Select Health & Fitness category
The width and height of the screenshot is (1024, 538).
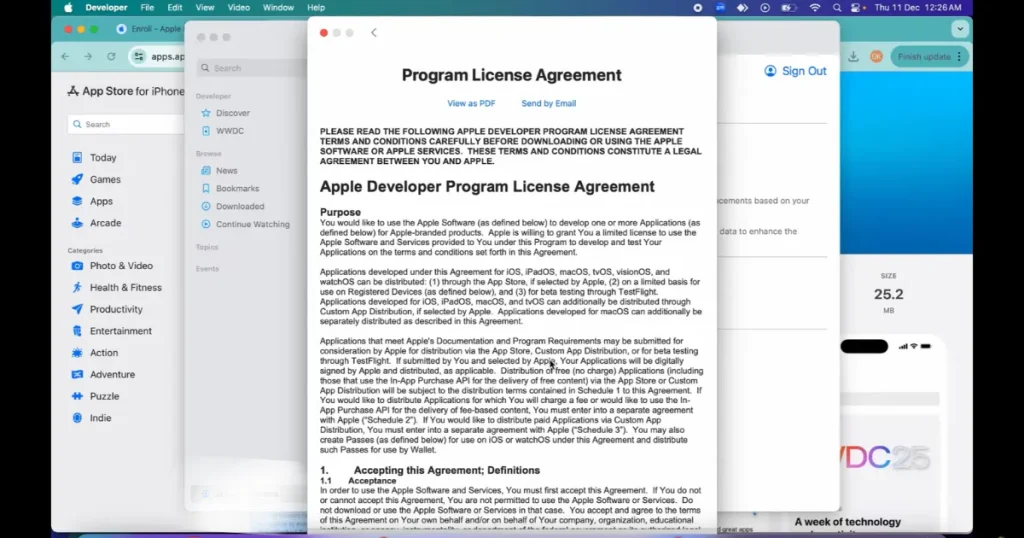tap(125, 288)
